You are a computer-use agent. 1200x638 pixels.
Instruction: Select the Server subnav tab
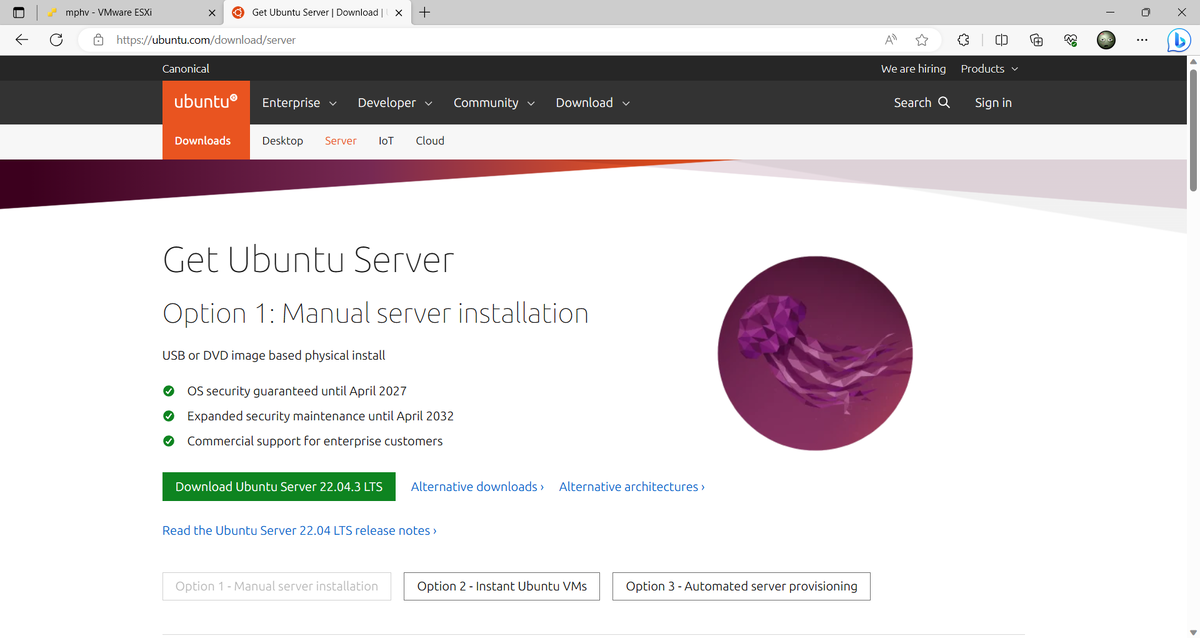point(340,141)
